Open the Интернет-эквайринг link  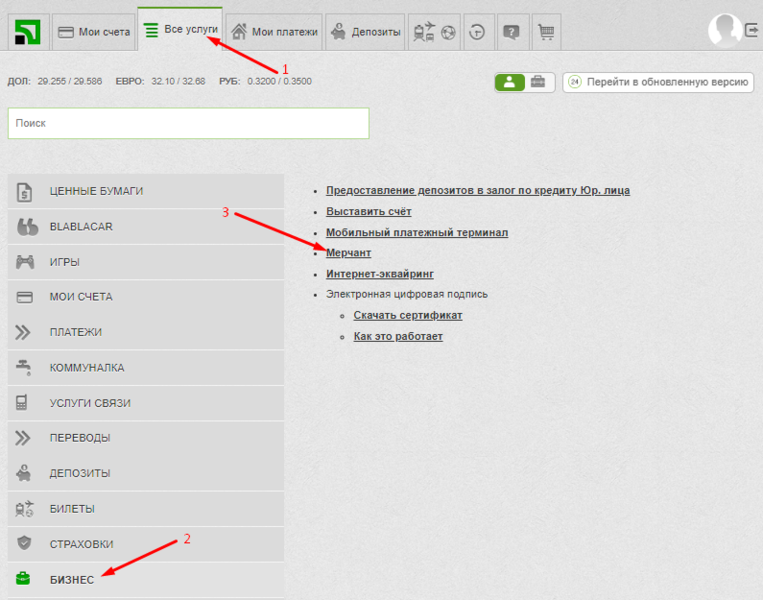(x=379, y=274)
